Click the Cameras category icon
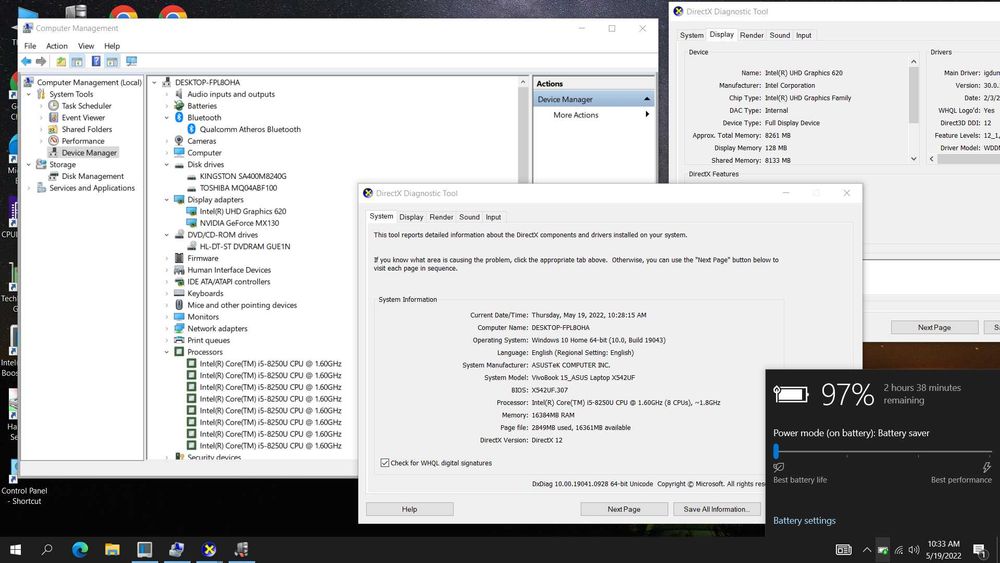1000x563 pixels. 179,141
